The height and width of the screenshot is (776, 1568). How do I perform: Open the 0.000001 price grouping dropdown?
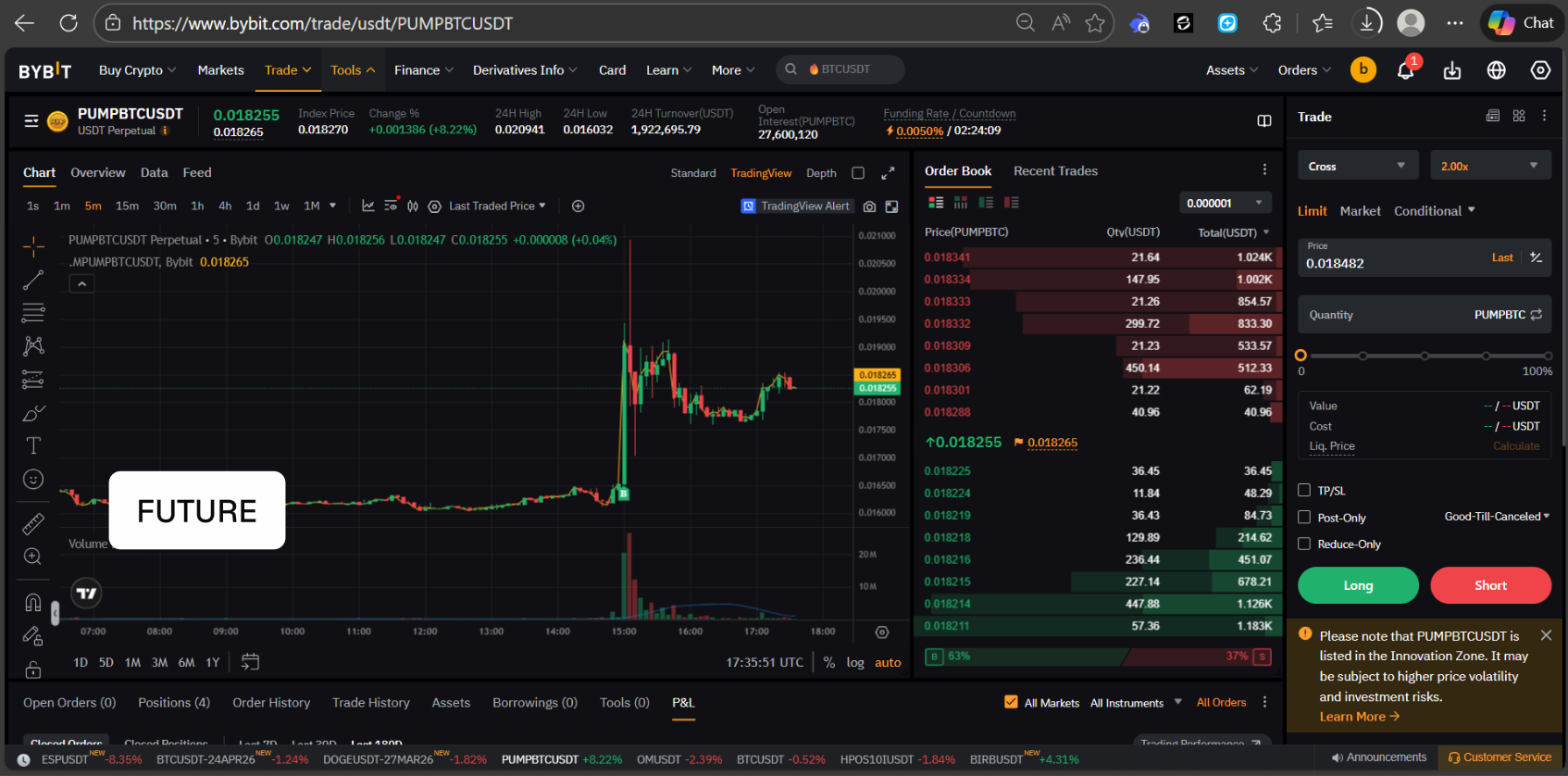[1226, 203]
